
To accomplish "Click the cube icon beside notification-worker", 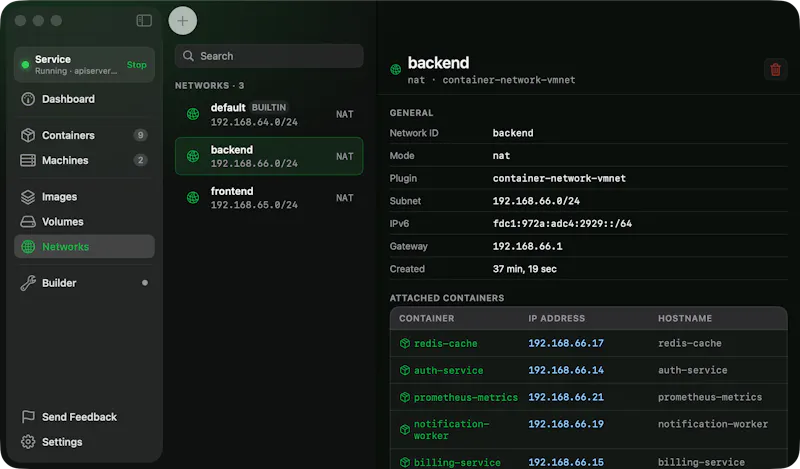I will 405,430.
